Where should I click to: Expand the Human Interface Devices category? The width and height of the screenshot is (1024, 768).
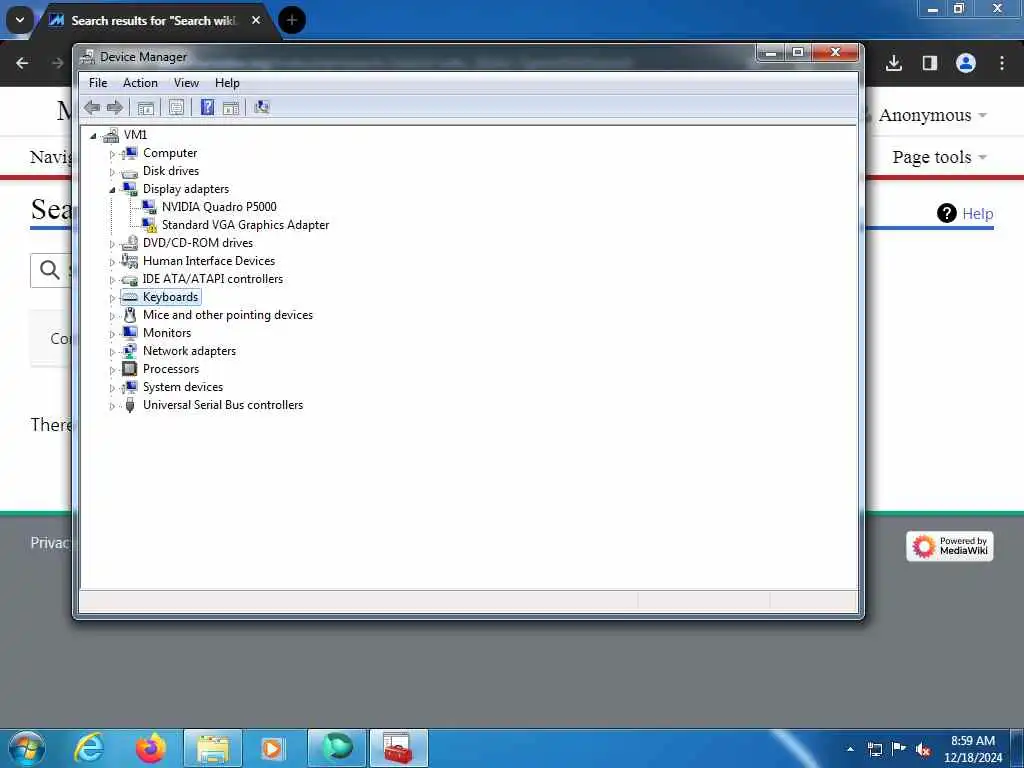[112, 262]
